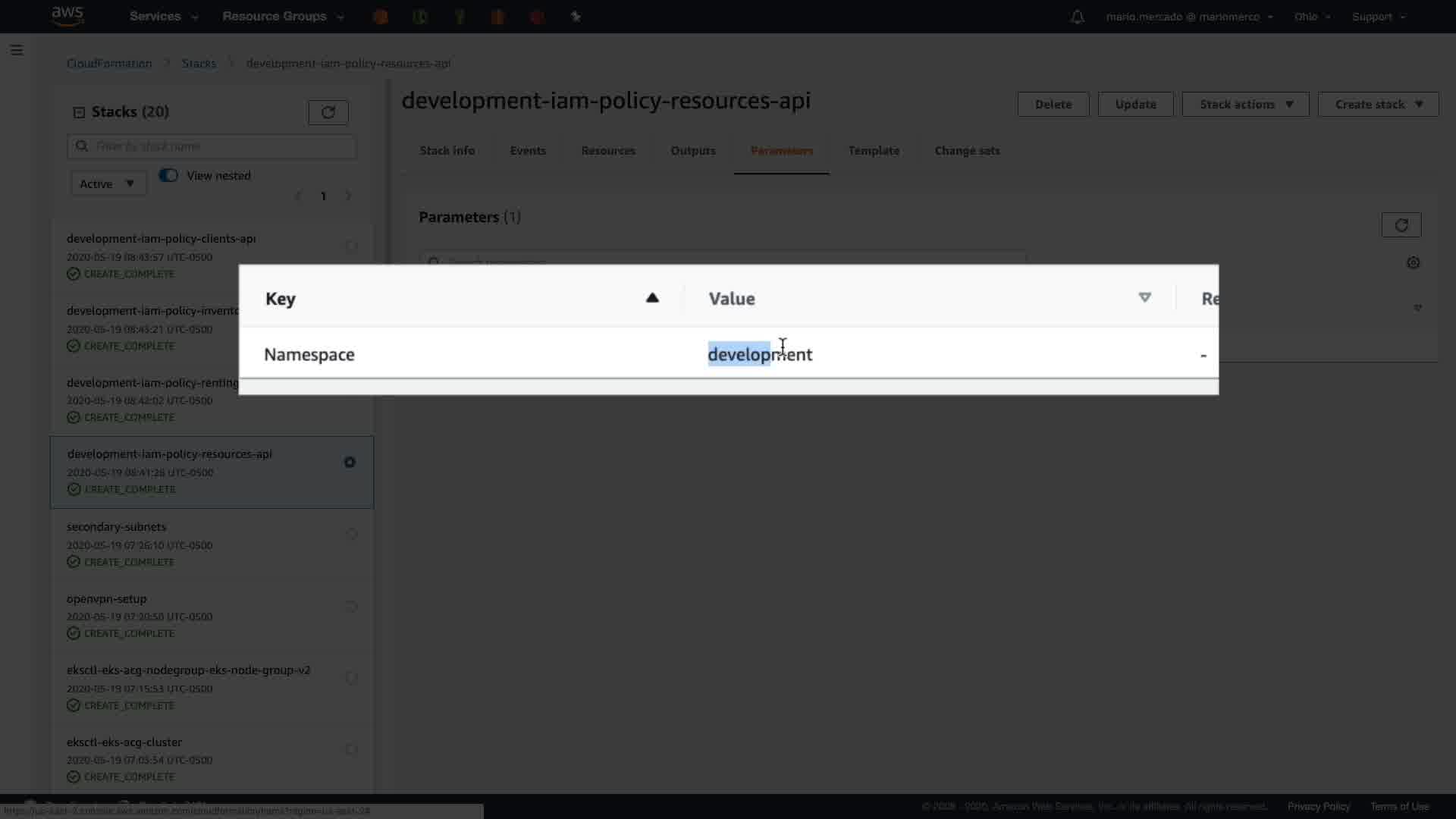Viewport: 1456px width, 819px height.
Task: Select the openvpn-setup stack radio button
Action: 351,606
